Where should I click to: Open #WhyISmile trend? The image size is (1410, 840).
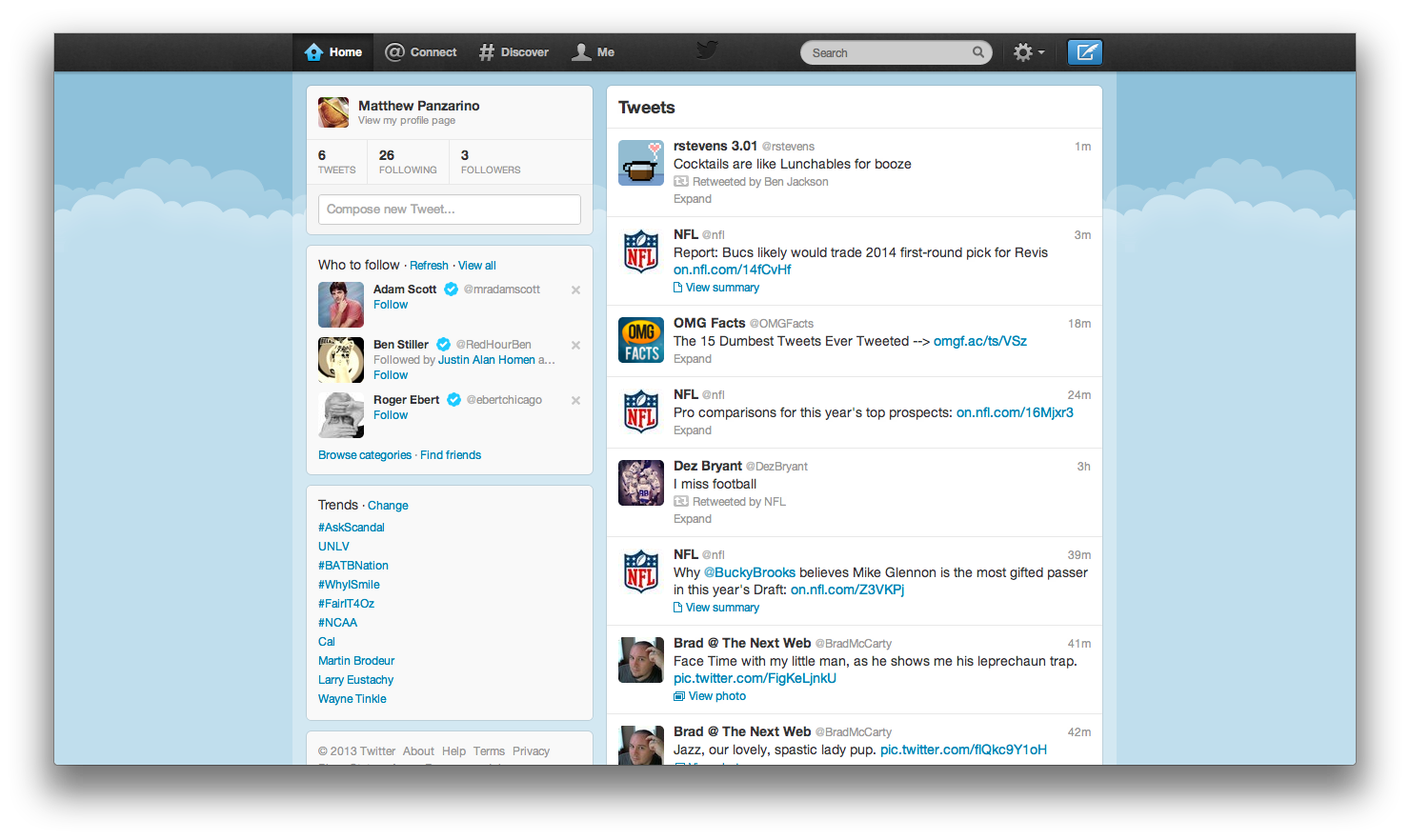click(349, 585)
